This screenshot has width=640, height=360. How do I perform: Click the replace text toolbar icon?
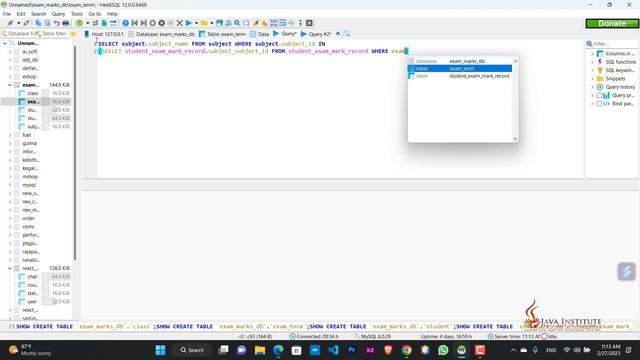click(246, 23)
